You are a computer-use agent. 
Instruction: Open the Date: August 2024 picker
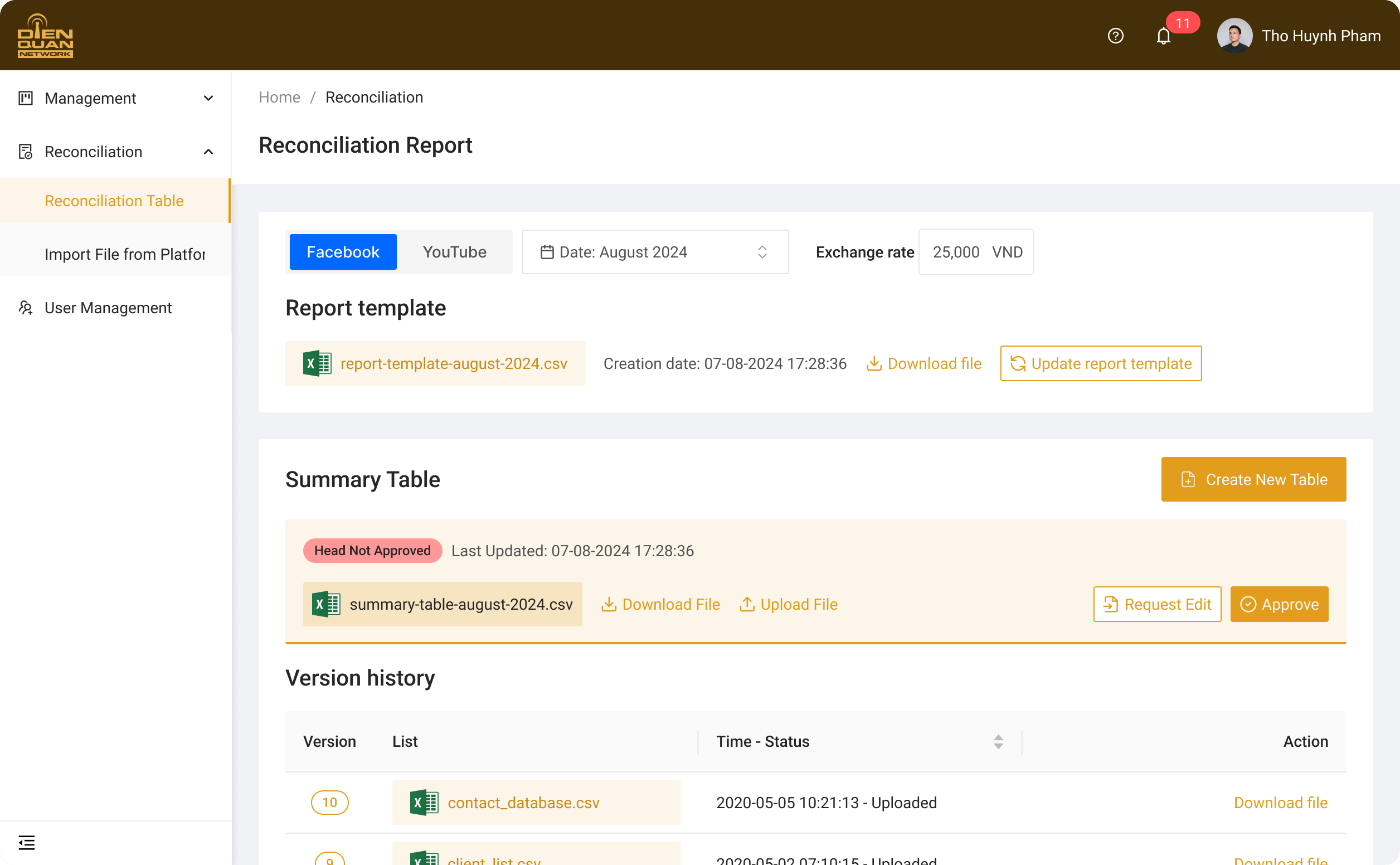[654, 252]
